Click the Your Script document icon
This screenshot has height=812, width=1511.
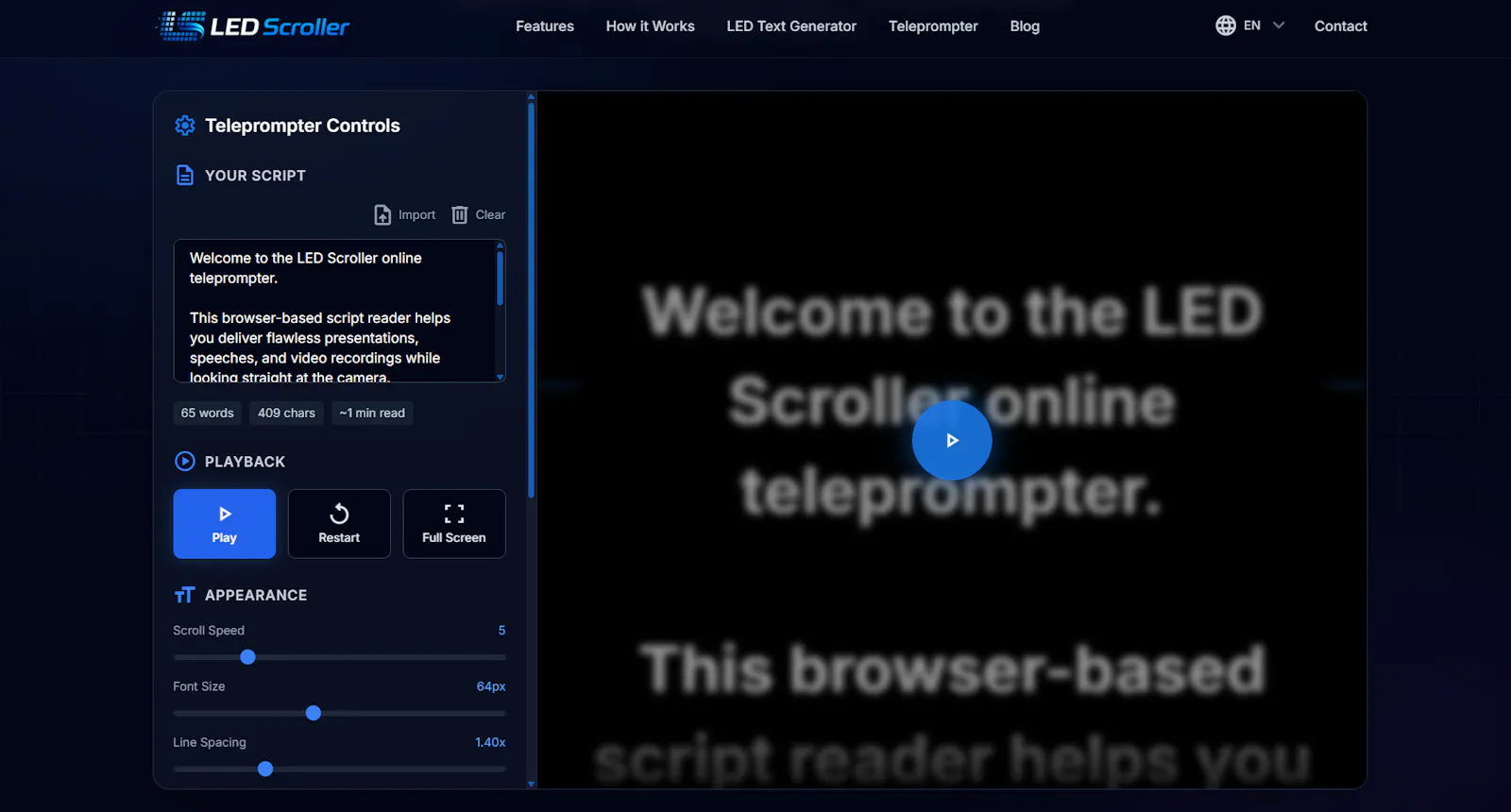(185, 176)
